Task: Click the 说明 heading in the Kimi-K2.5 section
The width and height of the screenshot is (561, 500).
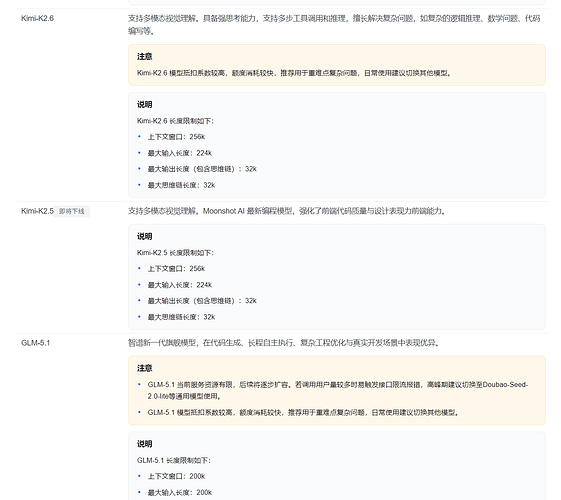Action: pyautogui.click(x=145, y=236)
